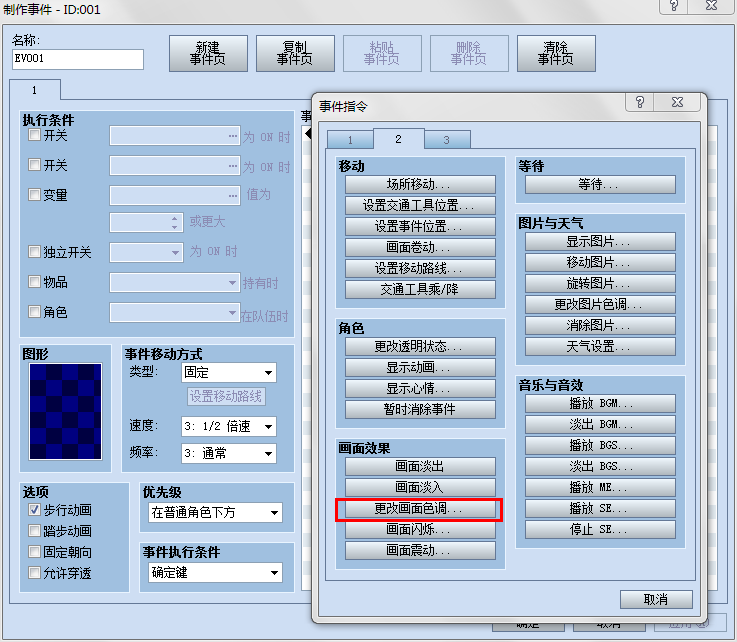The height and width of the screenshot is (642, 737).
Task: Open the 频率 dropdown
Action: 228,454
